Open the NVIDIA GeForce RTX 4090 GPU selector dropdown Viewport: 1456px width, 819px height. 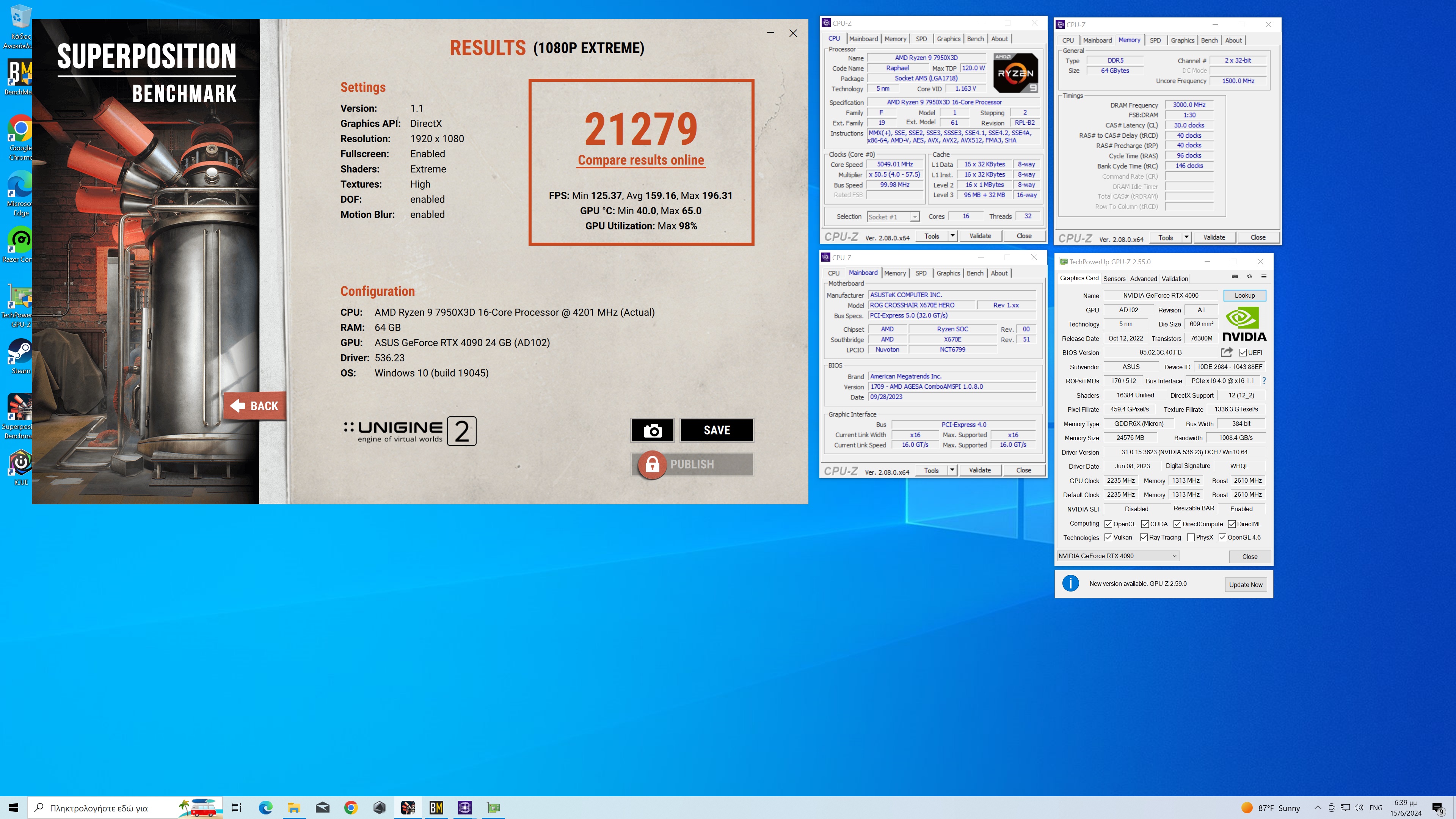(1118, 555)
